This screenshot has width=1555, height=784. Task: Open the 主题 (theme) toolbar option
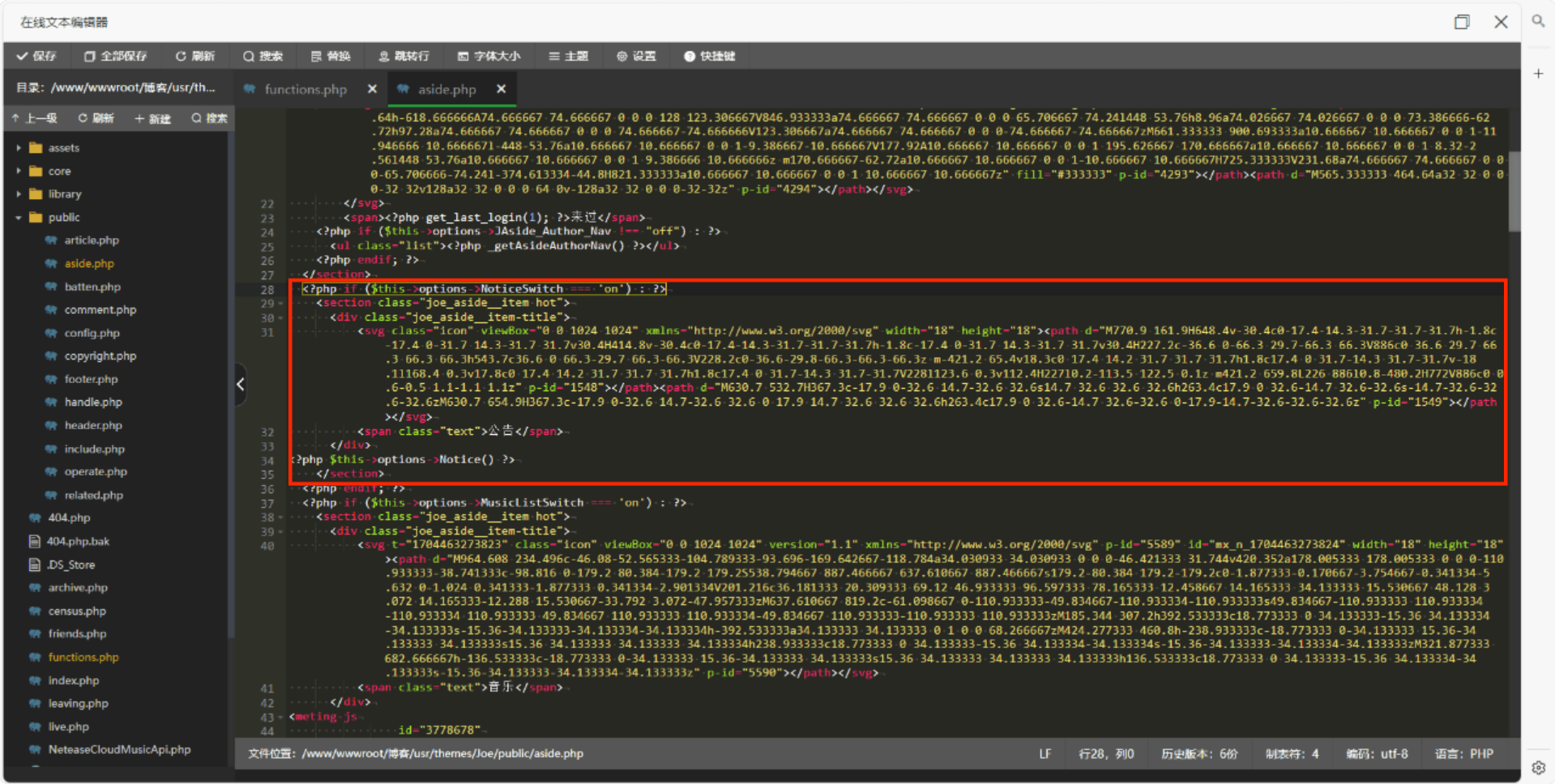[x=568, y=56]
